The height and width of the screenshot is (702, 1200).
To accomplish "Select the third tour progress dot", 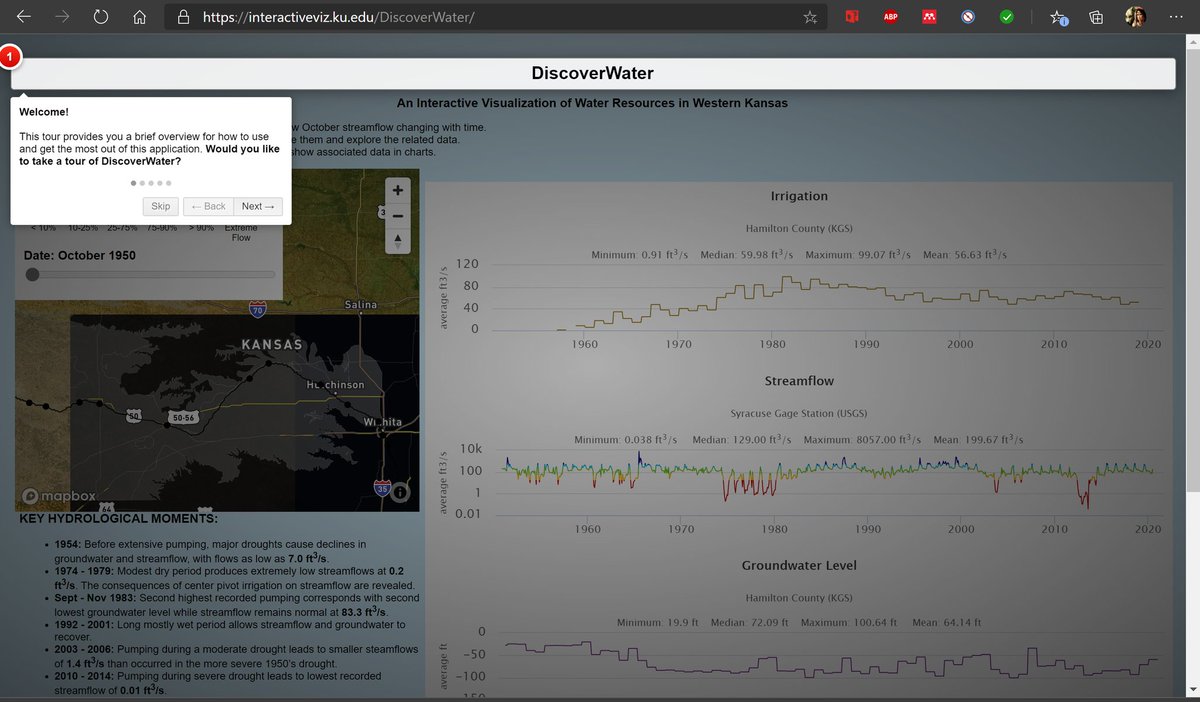I will [x=151, y=183].
